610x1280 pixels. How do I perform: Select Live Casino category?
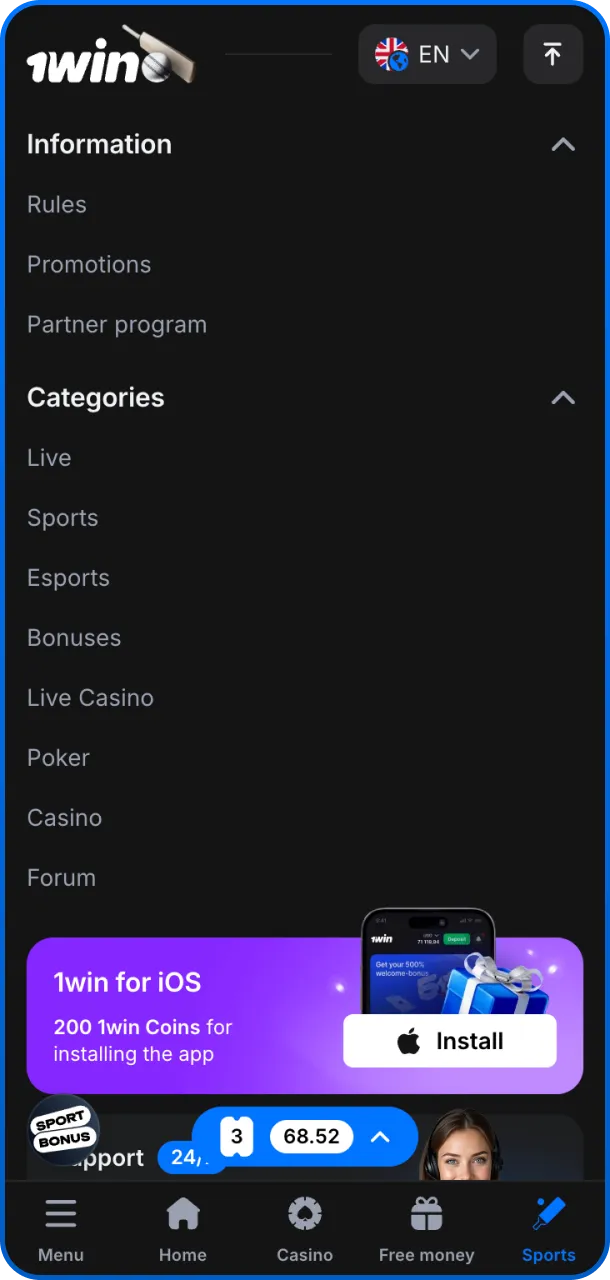tap(90, 698)
